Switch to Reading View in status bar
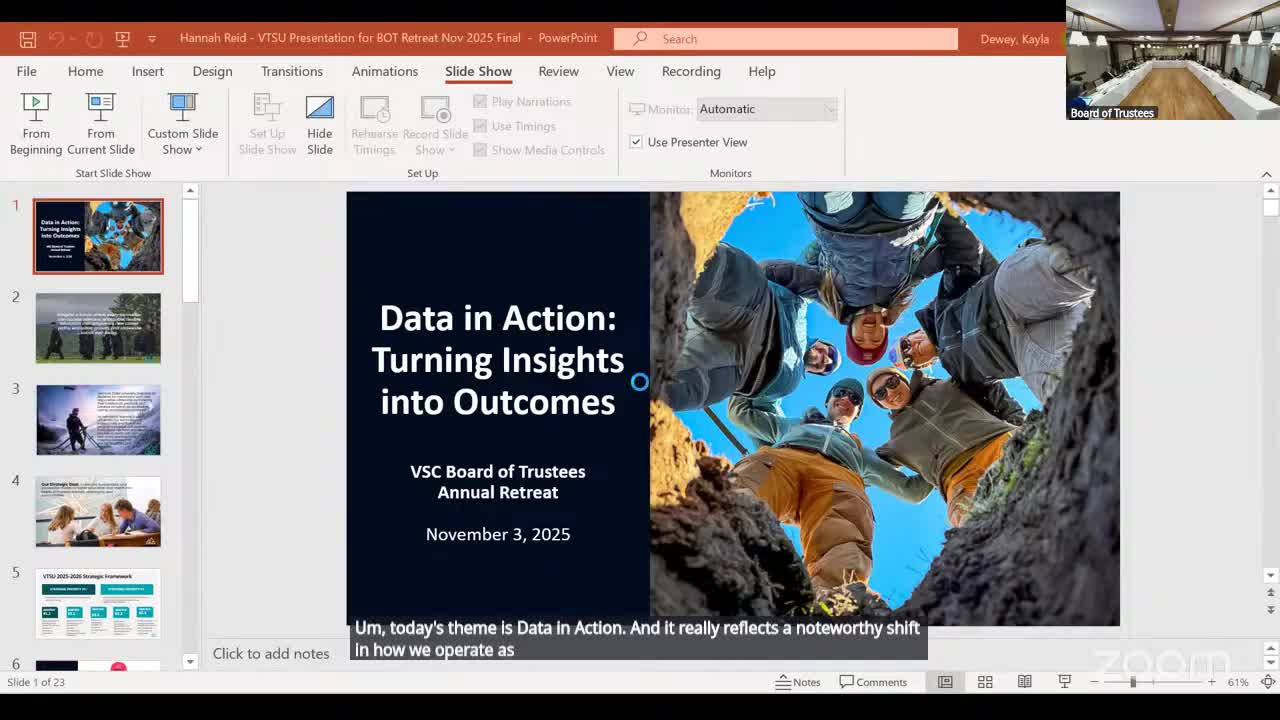This screenshot has width=1280, height=720. pyautogui.click(x=1025, y=682)
